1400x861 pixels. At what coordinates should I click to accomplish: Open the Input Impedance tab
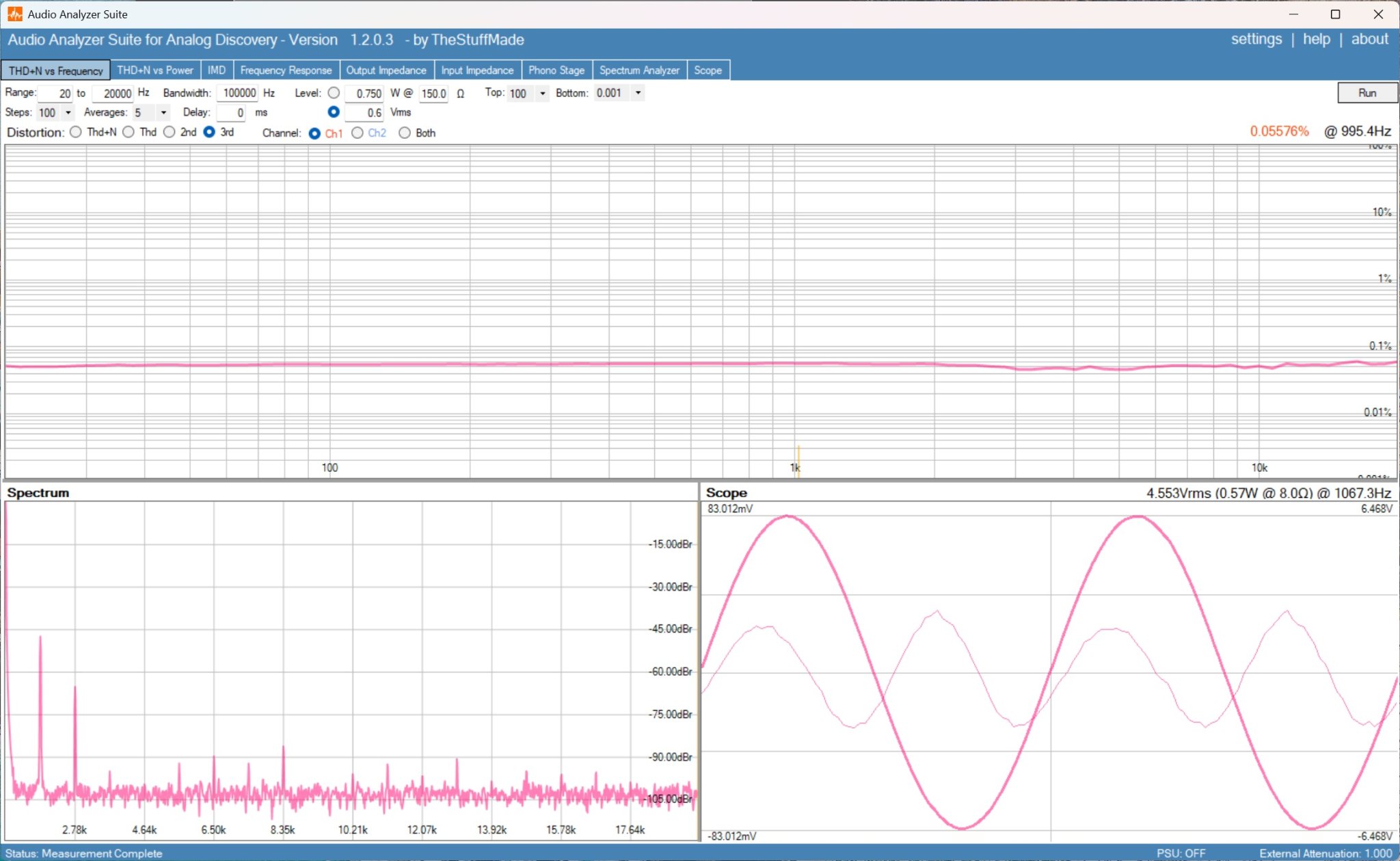click(x=477, y=70)
